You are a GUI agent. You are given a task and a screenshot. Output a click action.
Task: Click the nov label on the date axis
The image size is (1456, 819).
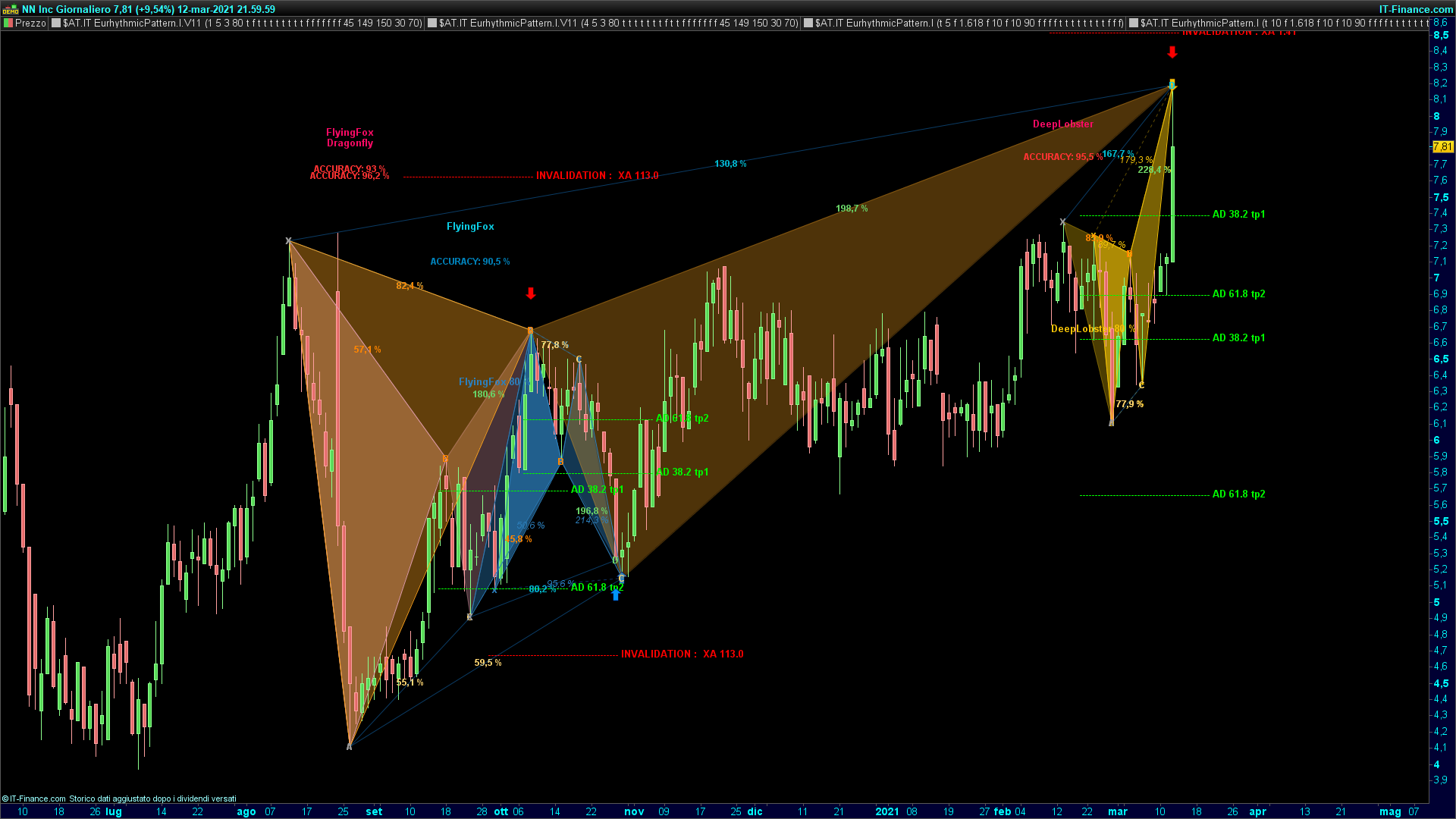[x=634, y=811]
